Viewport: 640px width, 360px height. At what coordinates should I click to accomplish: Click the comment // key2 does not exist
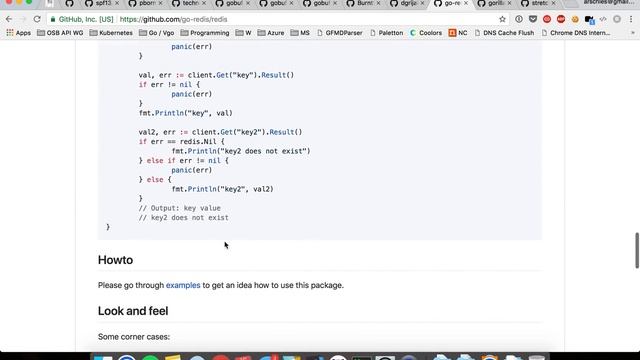point(184,218)
